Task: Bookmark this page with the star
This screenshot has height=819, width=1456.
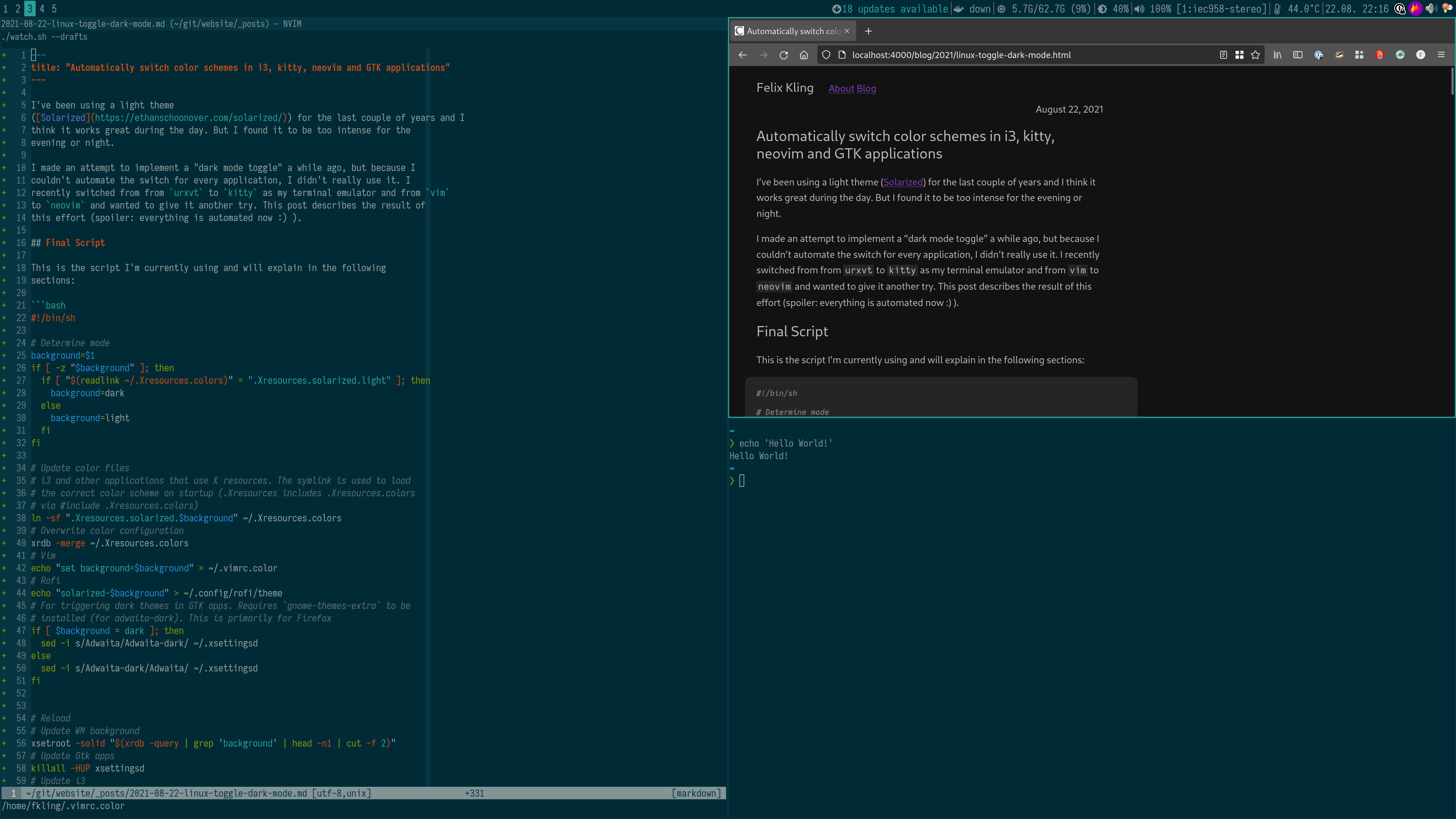Action: click(1255, 55)
